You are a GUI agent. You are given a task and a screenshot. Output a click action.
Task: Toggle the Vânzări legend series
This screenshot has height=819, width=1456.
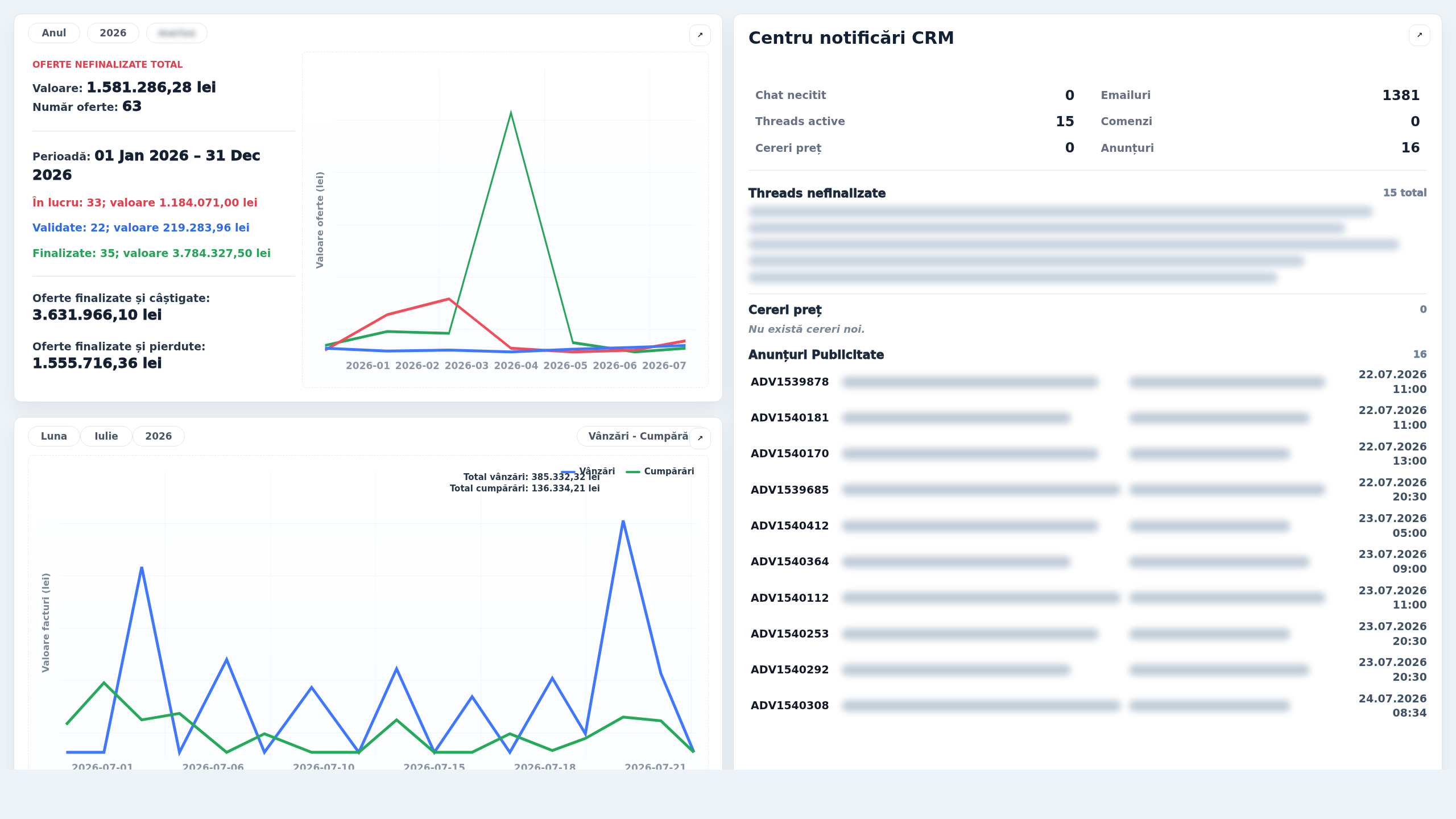(588, 471)
